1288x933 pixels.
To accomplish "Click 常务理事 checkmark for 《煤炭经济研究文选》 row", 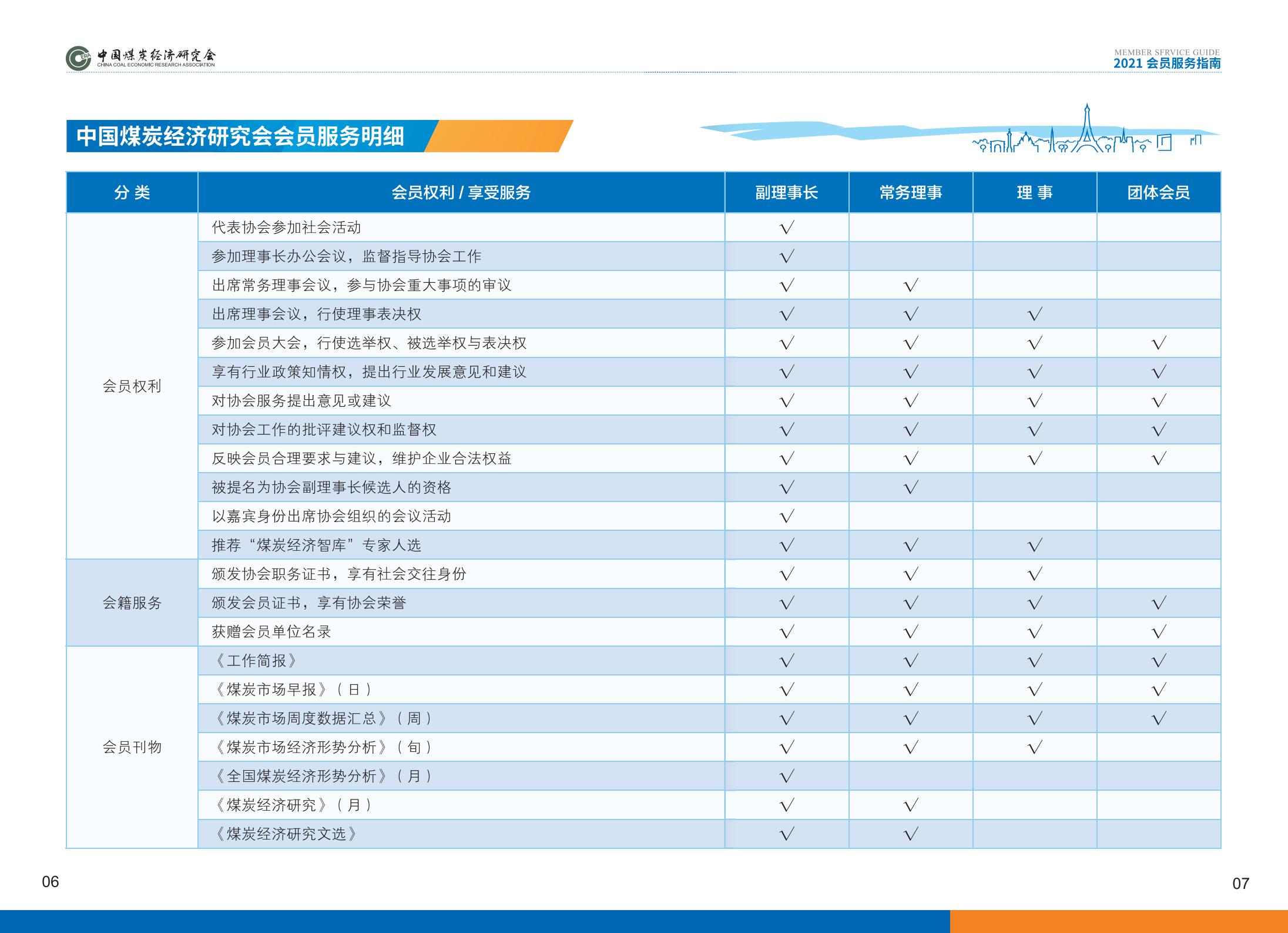I will 911,834.
